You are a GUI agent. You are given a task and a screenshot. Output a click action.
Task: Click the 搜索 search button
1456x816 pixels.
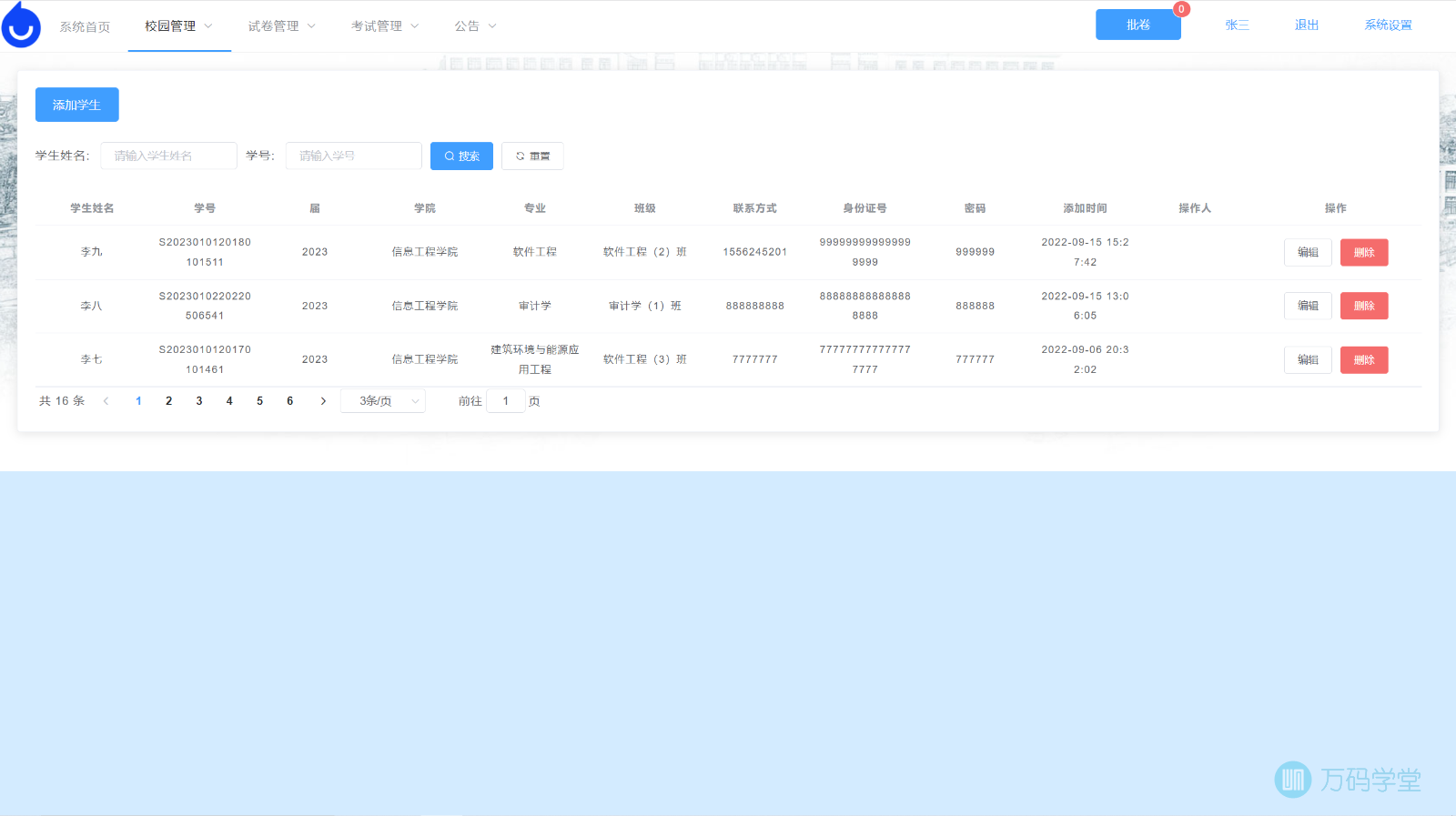461,156
